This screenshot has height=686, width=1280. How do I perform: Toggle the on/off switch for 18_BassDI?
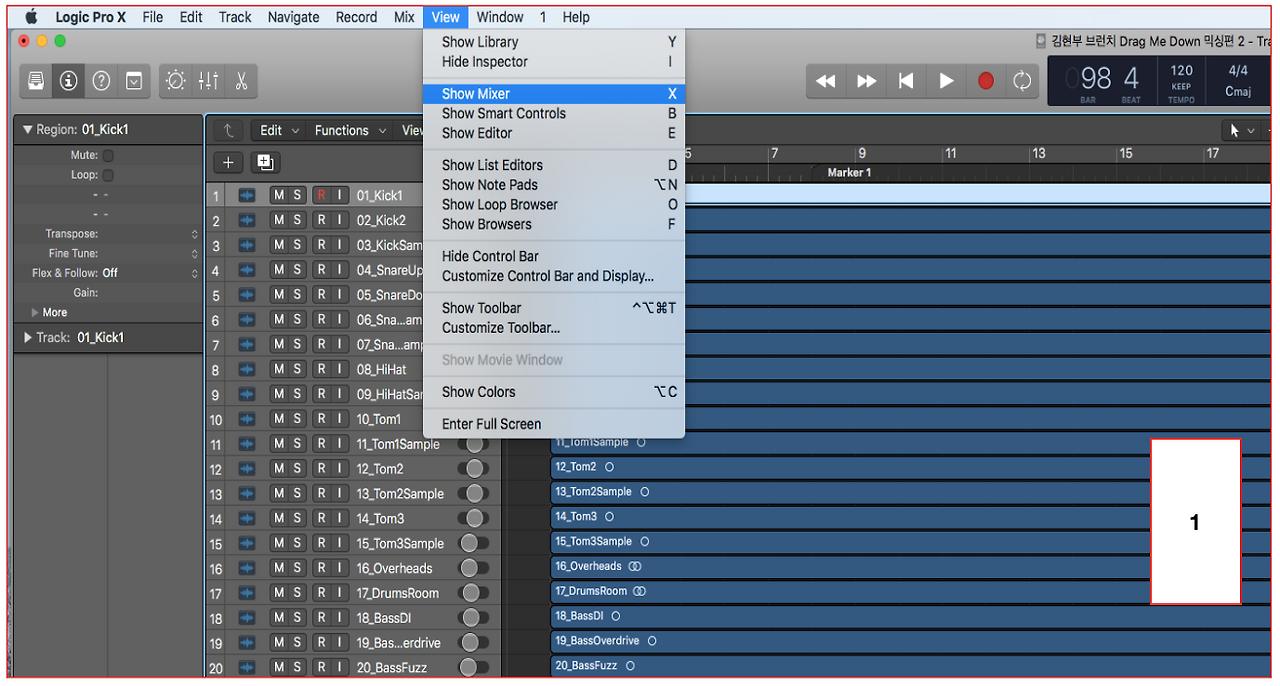point(474,617)
